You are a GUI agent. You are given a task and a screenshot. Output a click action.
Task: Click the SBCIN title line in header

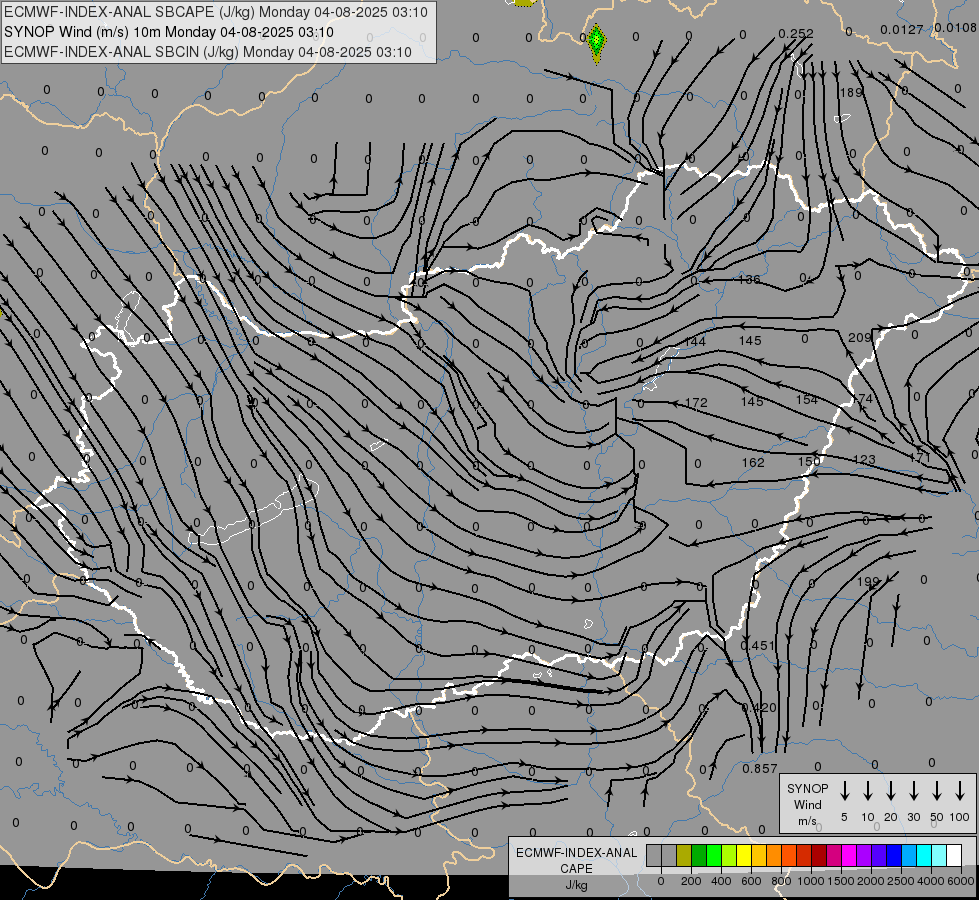pyautogui.click(x=208, y=52)
